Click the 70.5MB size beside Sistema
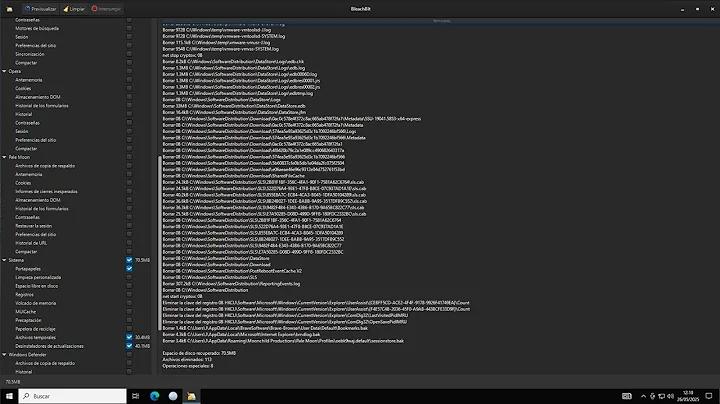Viewport: 720px width, 404px height. (142, 260)
